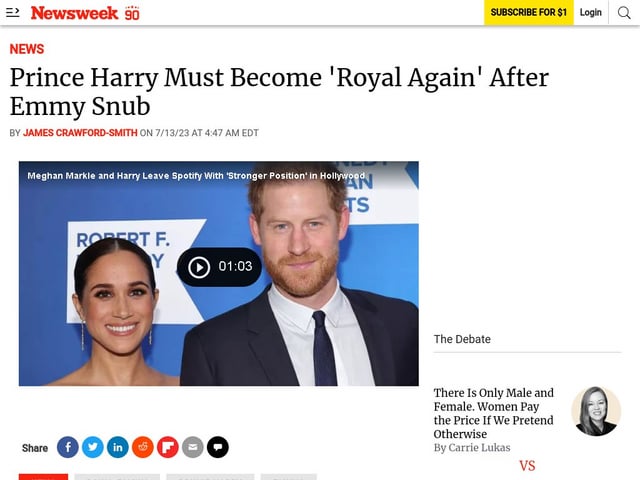The width and height of the screenshot is (640, 480).
Task: Click the video title overlay text
Action: (196, 176)
